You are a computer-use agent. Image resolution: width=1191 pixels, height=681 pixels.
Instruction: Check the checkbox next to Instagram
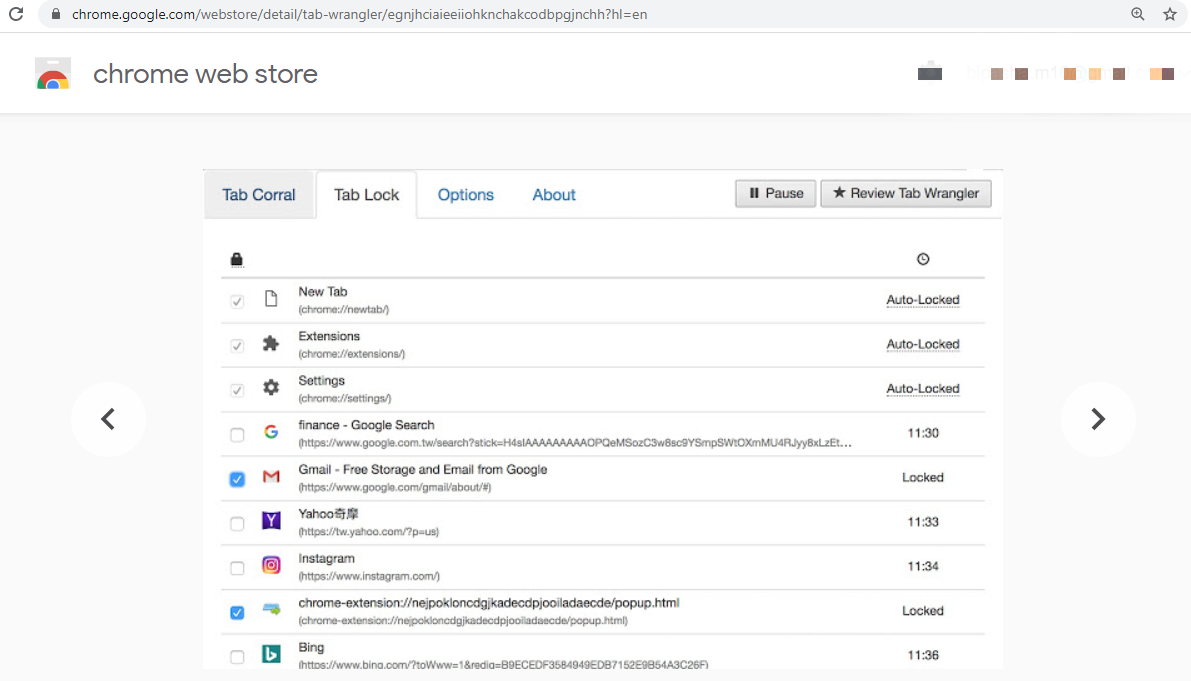pyautogui.click(x=237, y=566)
